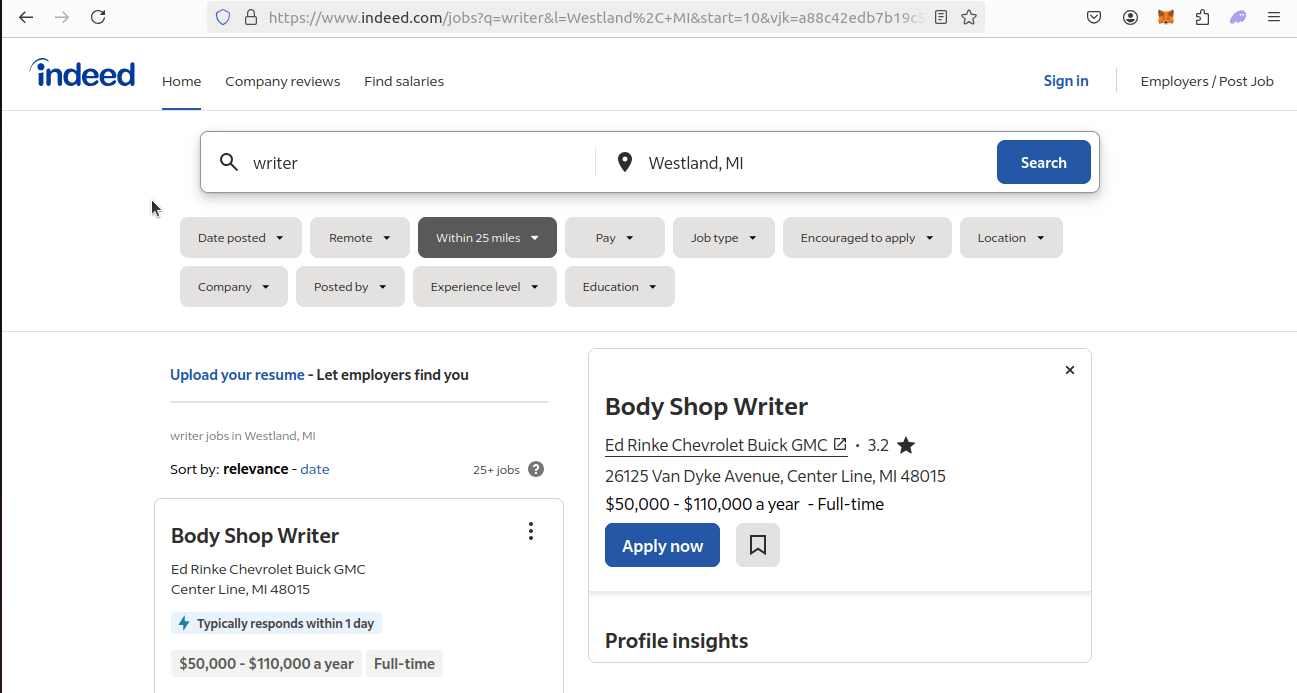Click the external link icon by Ed Rinke Chevrolet
Screen dimensions: 1297x693
[840, 444]
